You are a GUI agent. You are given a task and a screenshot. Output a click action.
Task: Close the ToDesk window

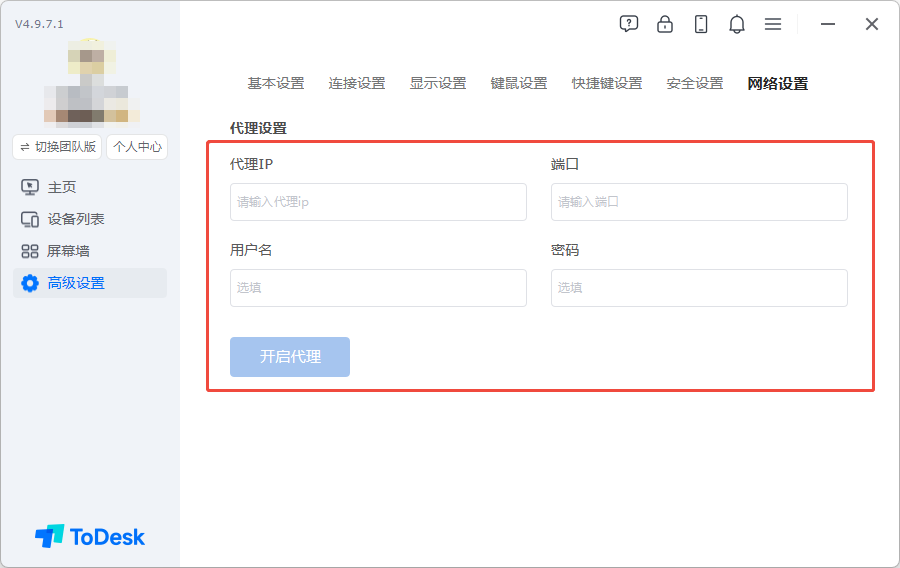pyautogui.click(x=872, y=24)
